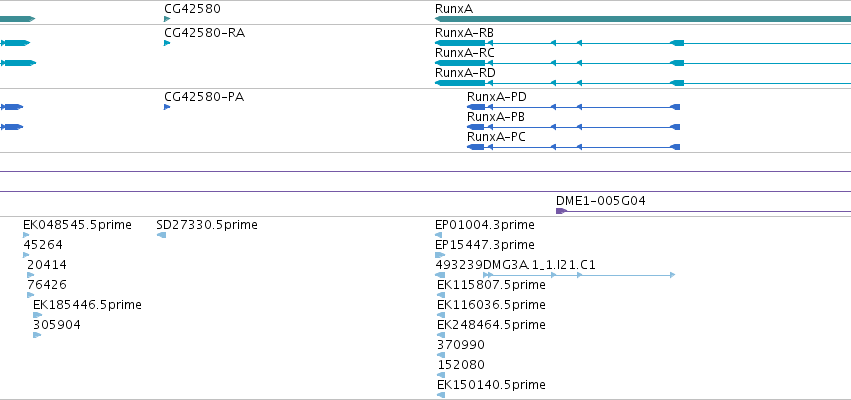The width and height of the screenshot is (851, 400).
Task: Select the EK115807.5prime EST label
Action: 491,285
